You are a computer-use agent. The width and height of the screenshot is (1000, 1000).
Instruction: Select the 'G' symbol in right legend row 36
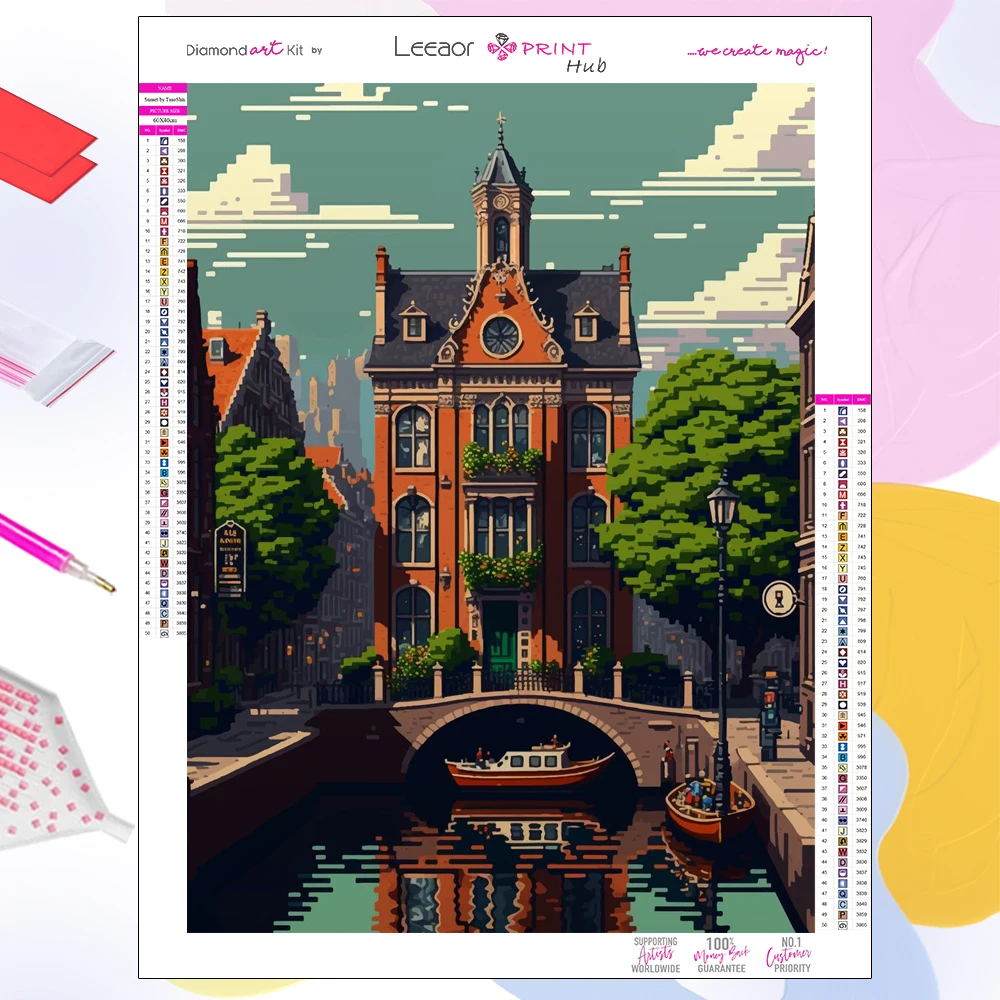(x=842, y=779)
